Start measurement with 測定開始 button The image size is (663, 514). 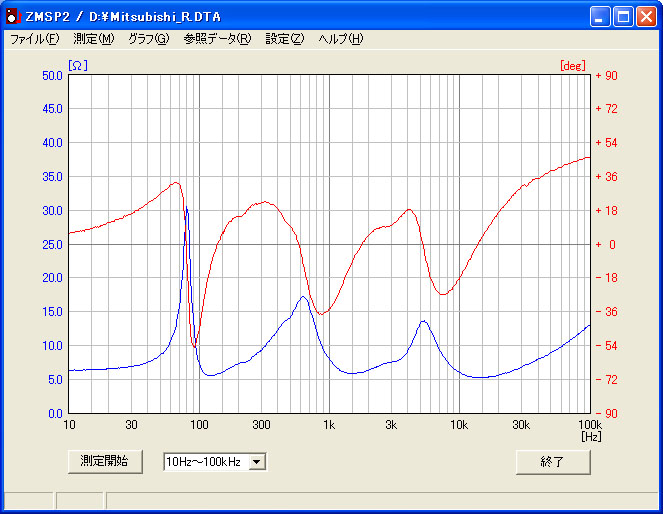(x=105, y=462)
